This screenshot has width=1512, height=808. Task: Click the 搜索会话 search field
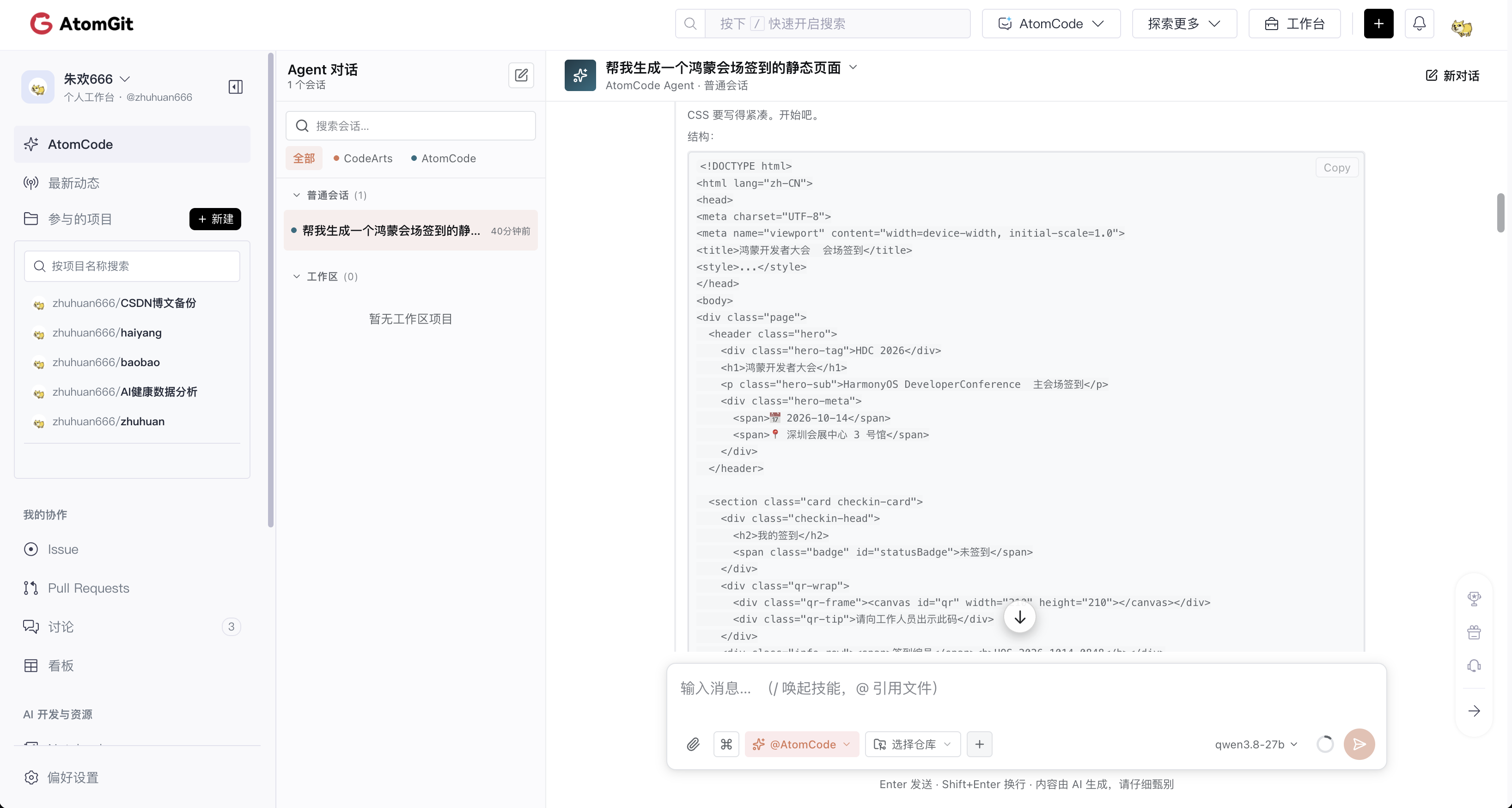[410, 126]
